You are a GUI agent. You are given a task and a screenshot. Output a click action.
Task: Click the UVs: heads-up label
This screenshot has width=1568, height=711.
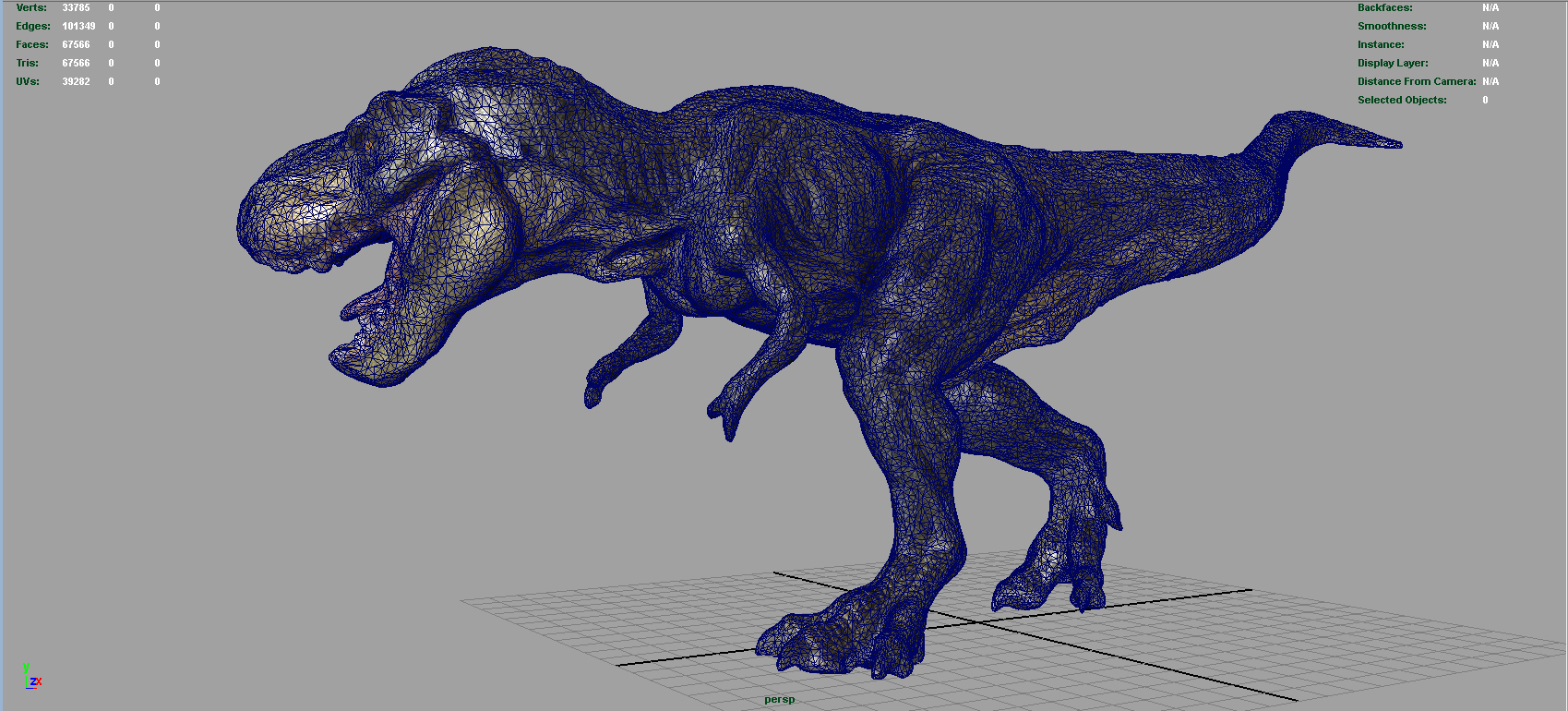point(28,81)
